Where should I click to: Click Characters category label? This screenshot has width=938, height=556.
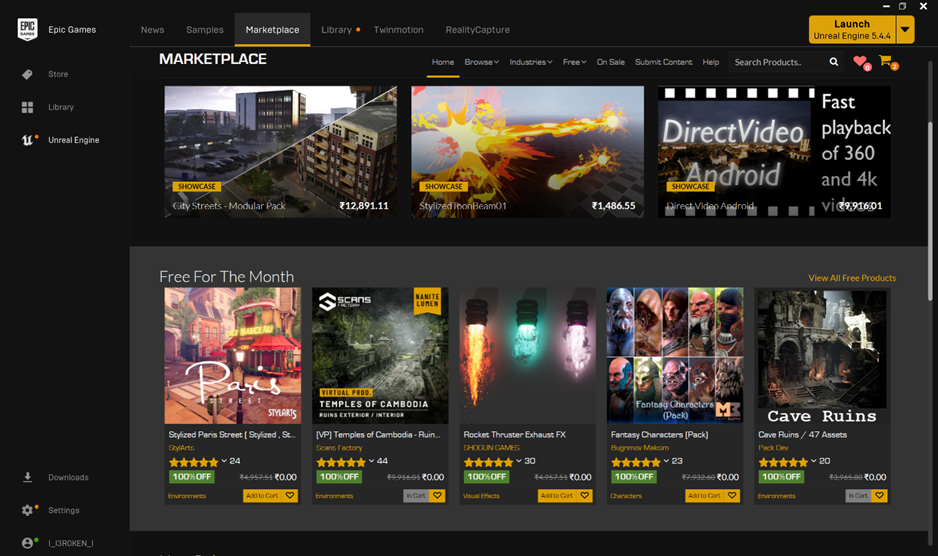626,496
